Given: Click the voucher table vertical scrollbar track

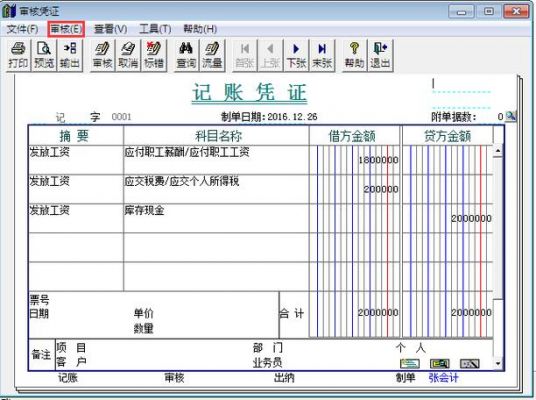Looking at the screenshot, I should tap(498, 256).
